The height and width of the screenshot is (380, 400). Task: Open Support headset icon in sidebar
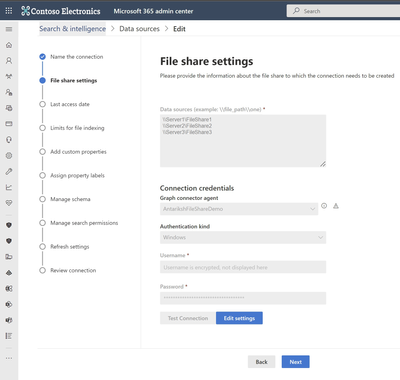pyautogui.click(x=9, y=140)
